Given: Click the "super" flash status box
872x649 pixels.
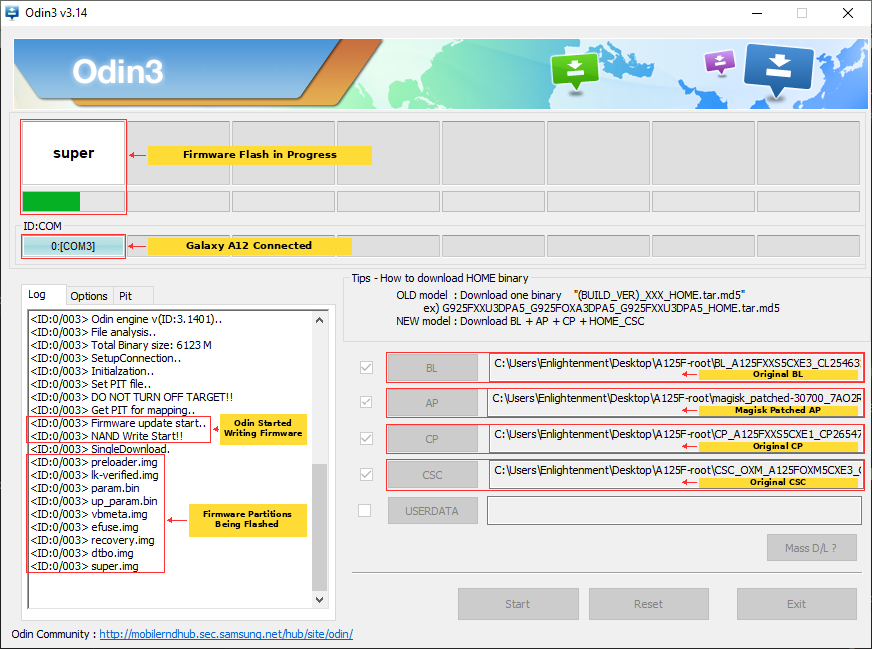Looking at the screenshot, I should 73,153.
